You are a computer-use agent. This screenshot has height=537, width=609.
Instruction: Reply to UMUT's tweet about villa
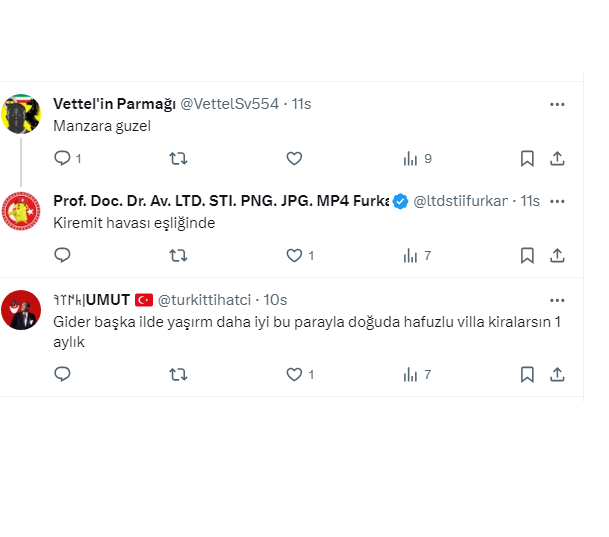point(62,374)
